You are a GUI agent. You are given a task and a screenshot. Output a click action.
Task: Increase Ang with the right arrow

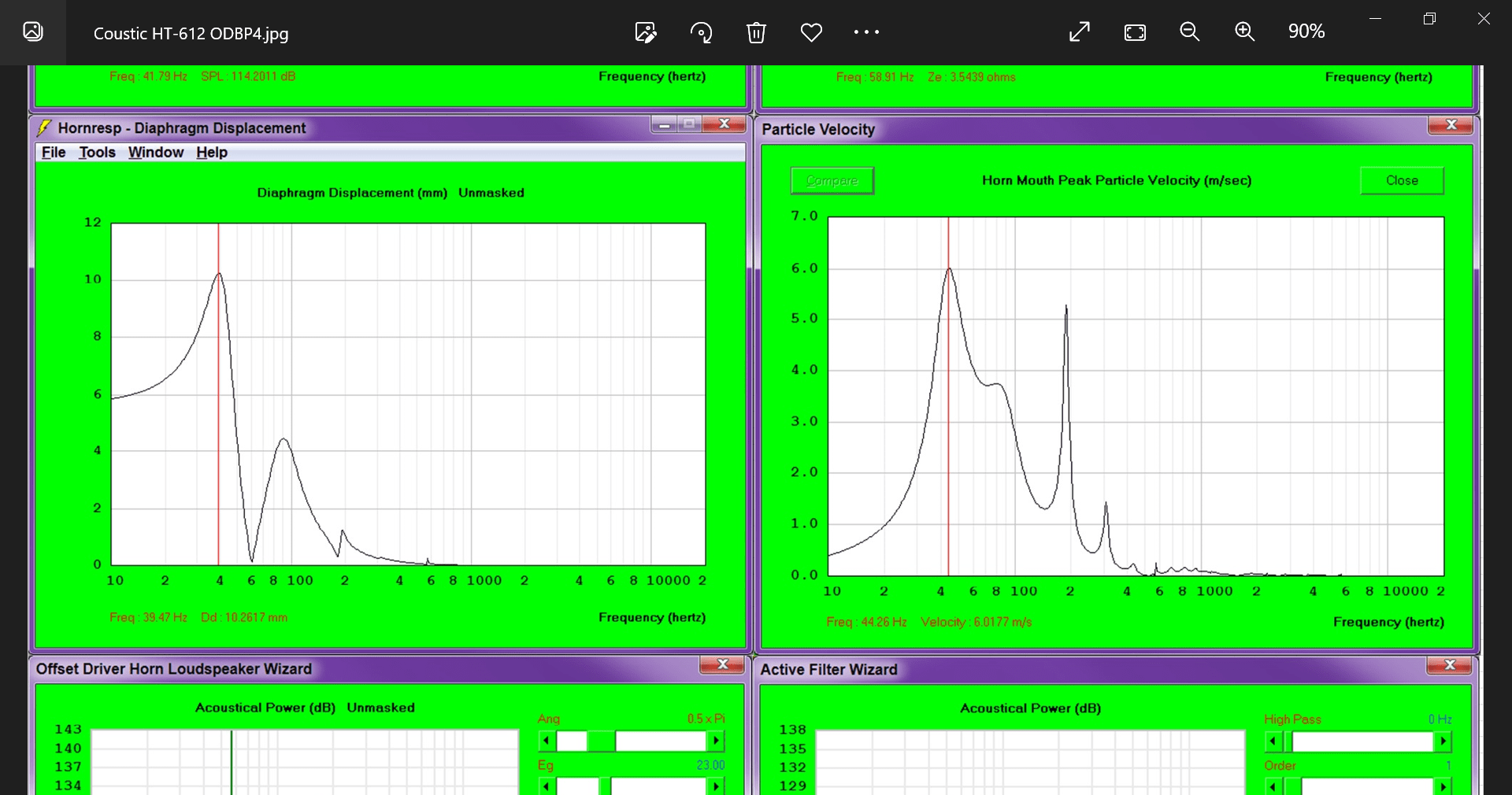click(x=716, y=741)
